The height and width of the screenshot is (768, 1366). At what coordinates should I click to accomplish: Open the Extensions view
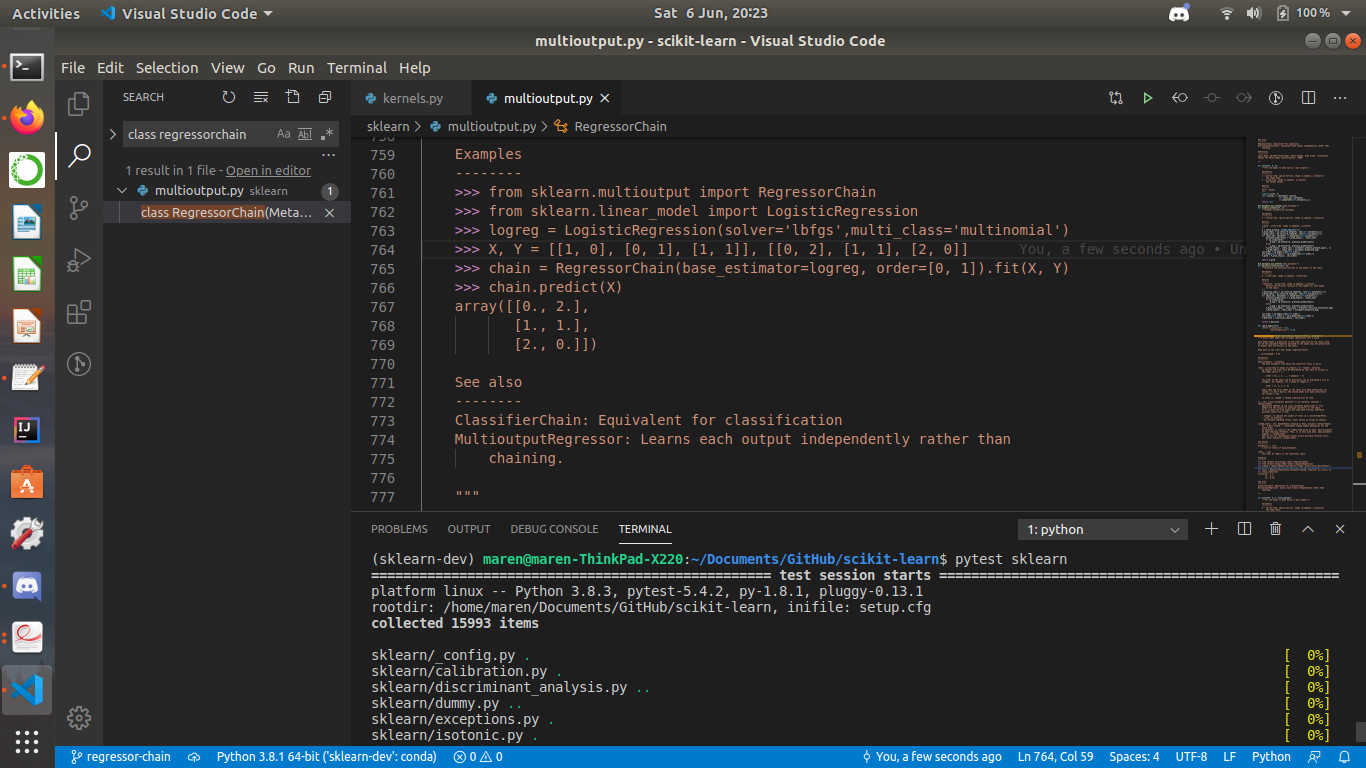(x=79, y=312)
